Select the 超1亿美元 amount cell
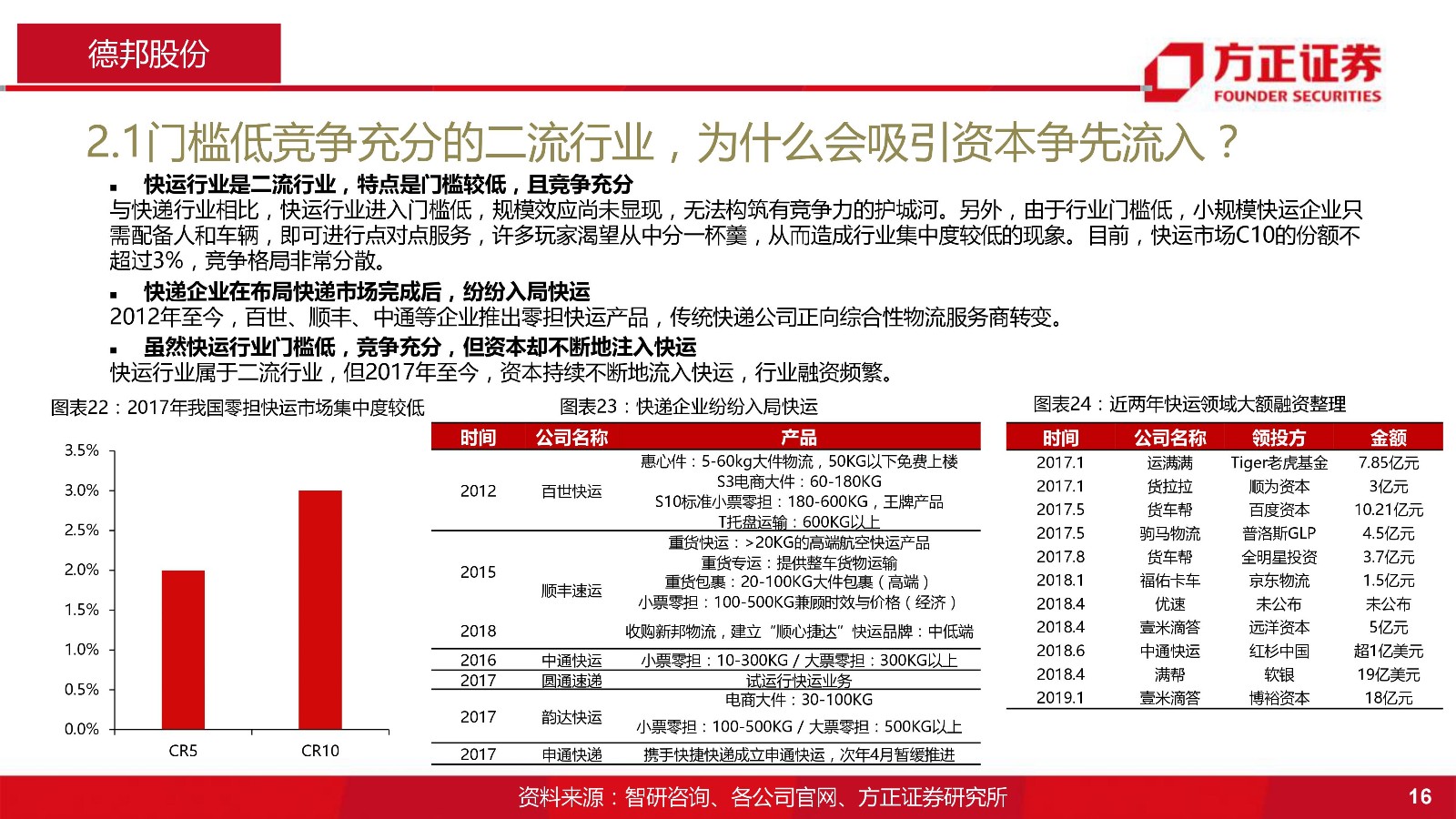Image resolution: width=1456 pixels, height=819 pixels. [x=1389, y=651]
